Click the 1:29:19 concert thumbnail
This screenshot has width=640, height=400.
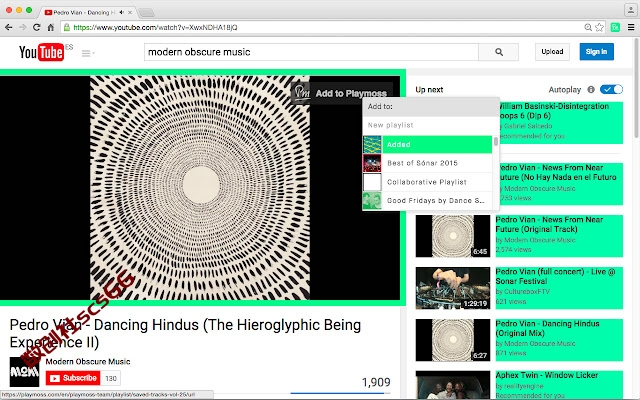[453, 288]
